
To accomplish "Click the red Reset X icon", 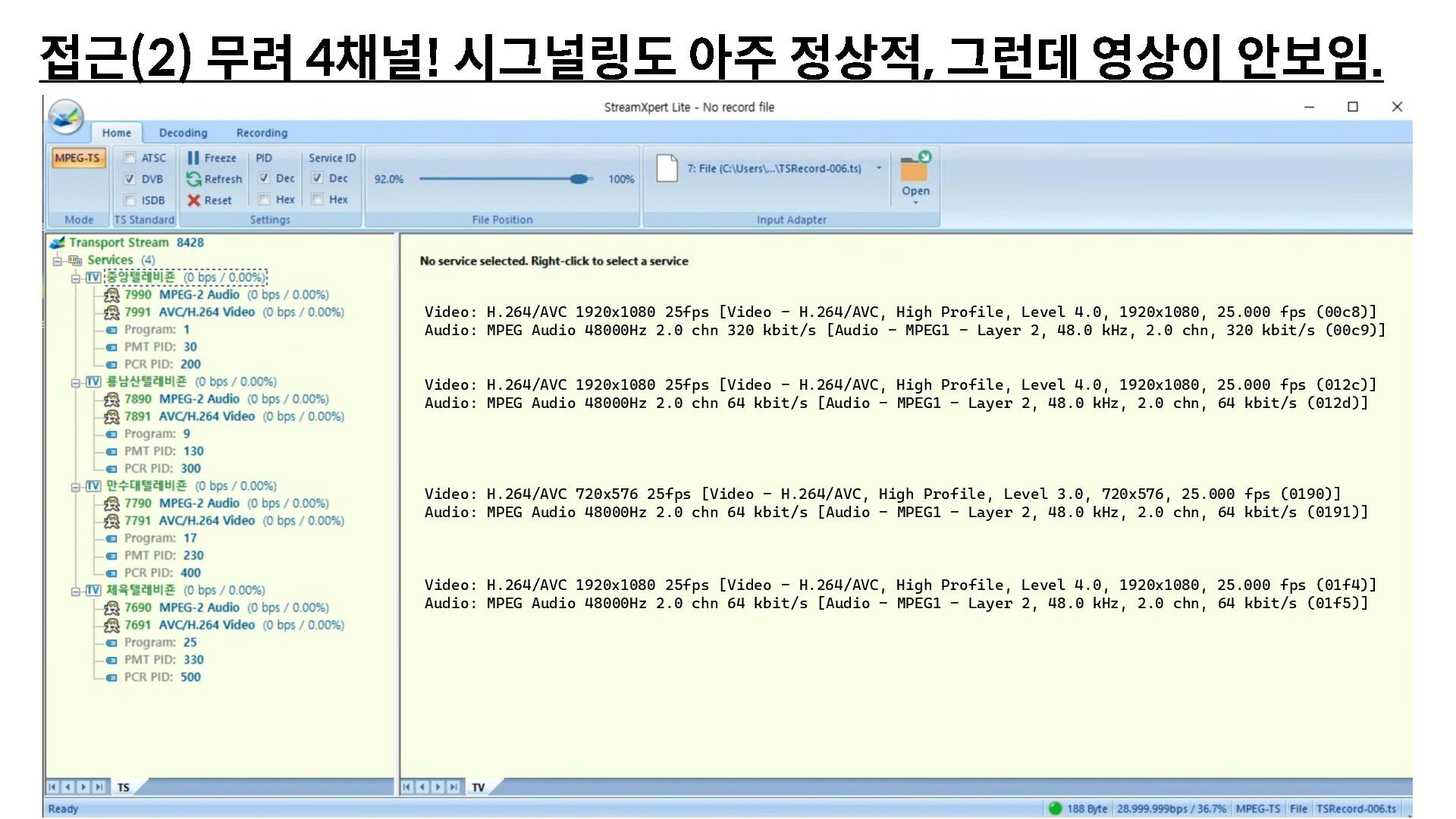I will pos(193,200).
